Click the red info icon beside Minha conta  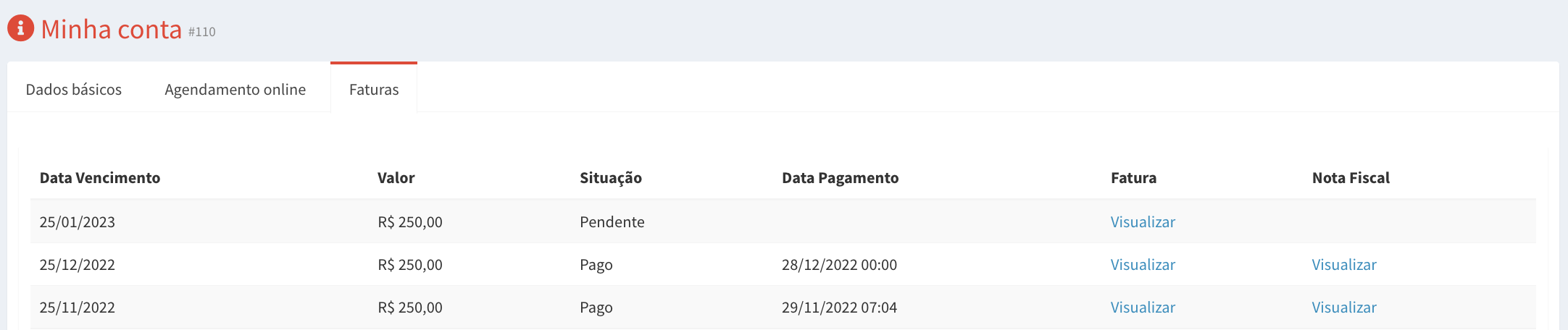pyautogui.click(x=20, y=28)
